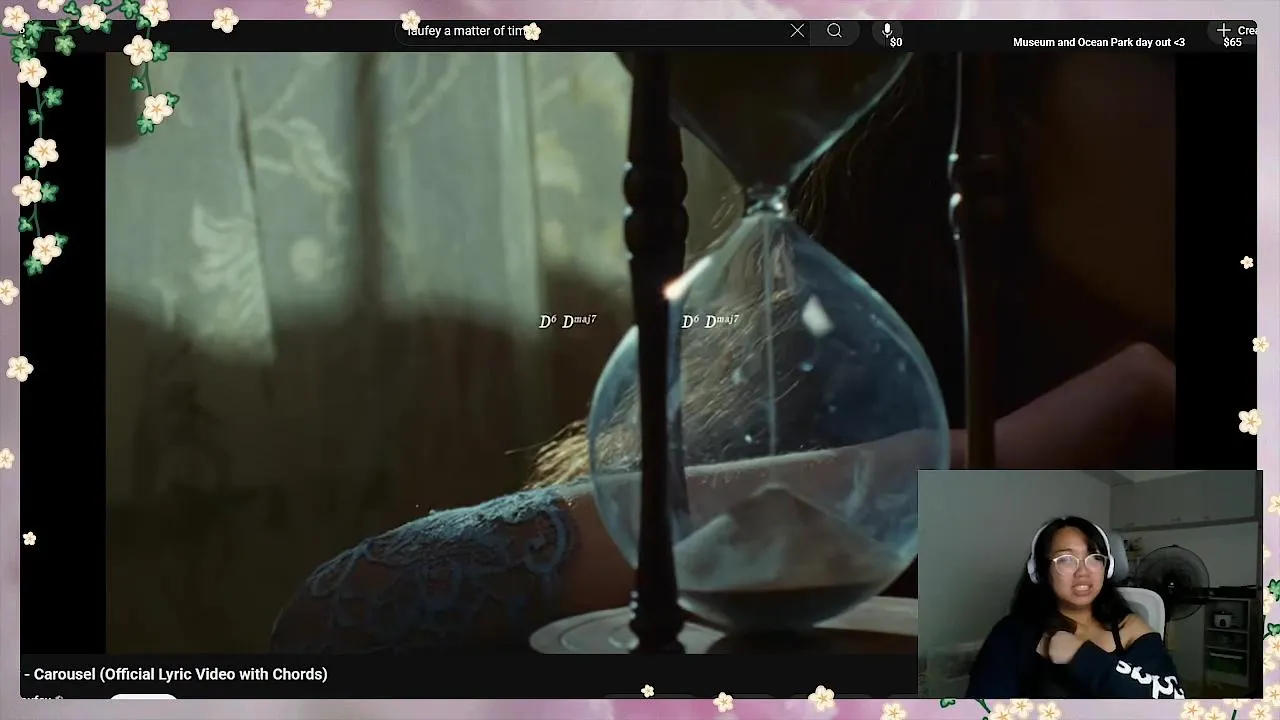The image size is (1280, 720).
Task: Clear the search box with the X icon
Action: (x=797, y=31)
